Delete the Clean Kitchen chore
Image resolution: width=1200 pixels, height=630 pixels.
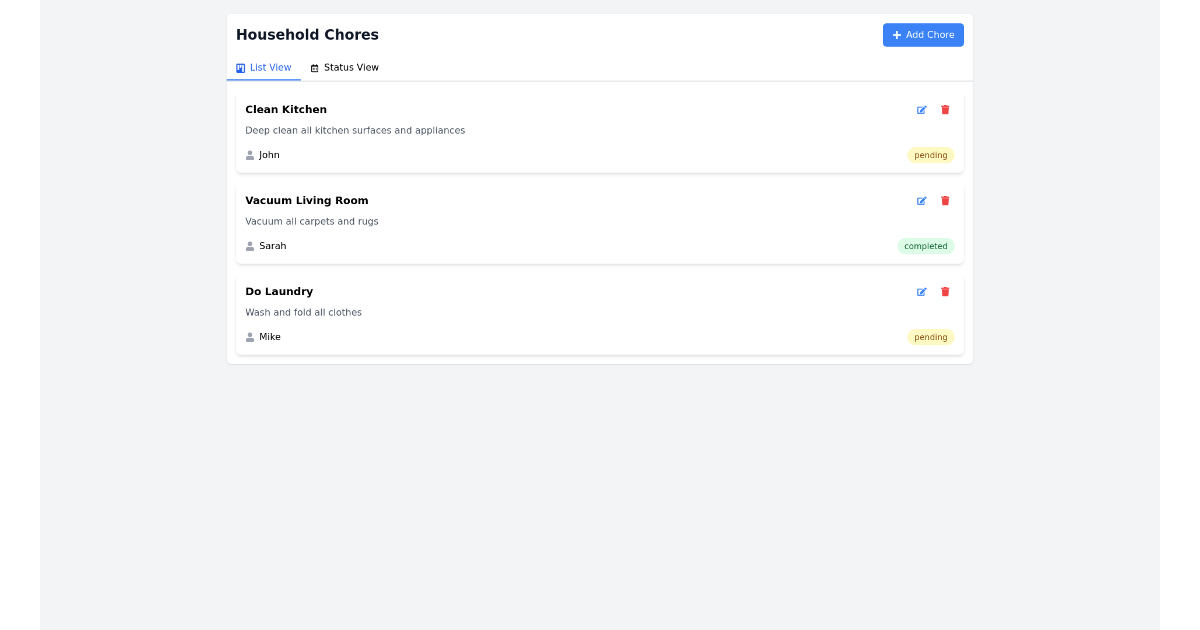(945, 110)
